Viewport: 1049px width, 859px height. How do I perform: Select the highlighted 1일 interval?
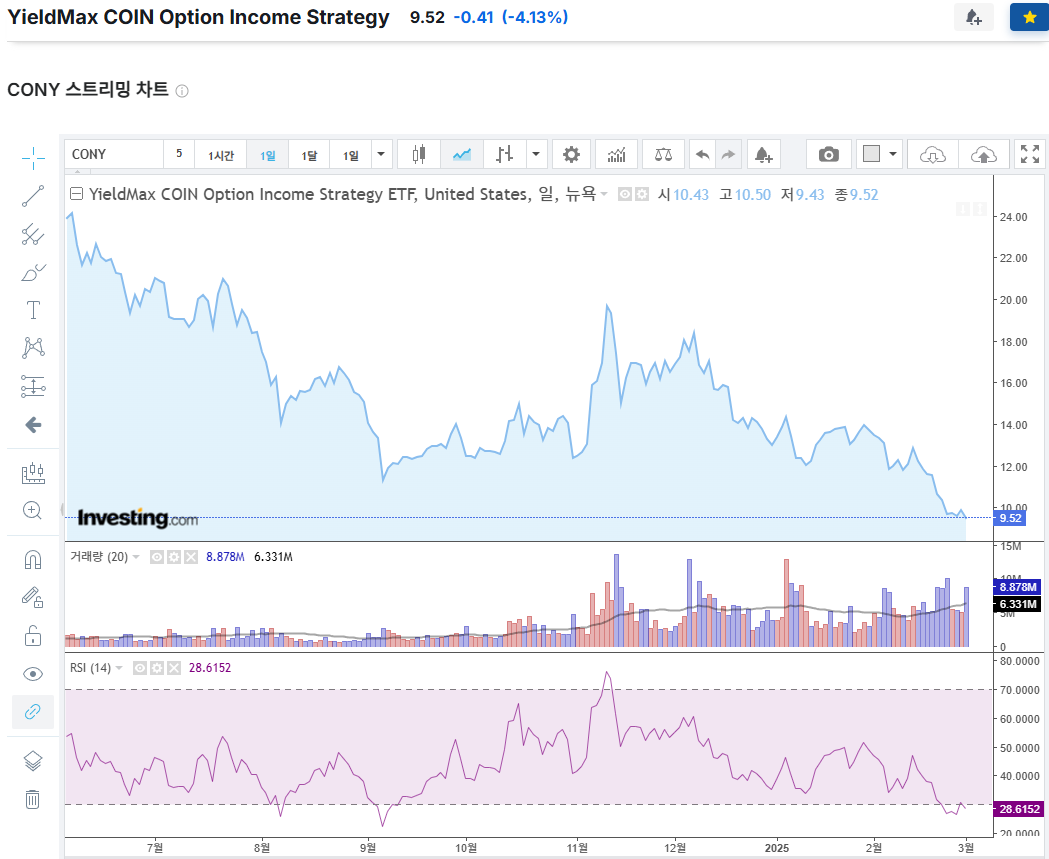268,155
